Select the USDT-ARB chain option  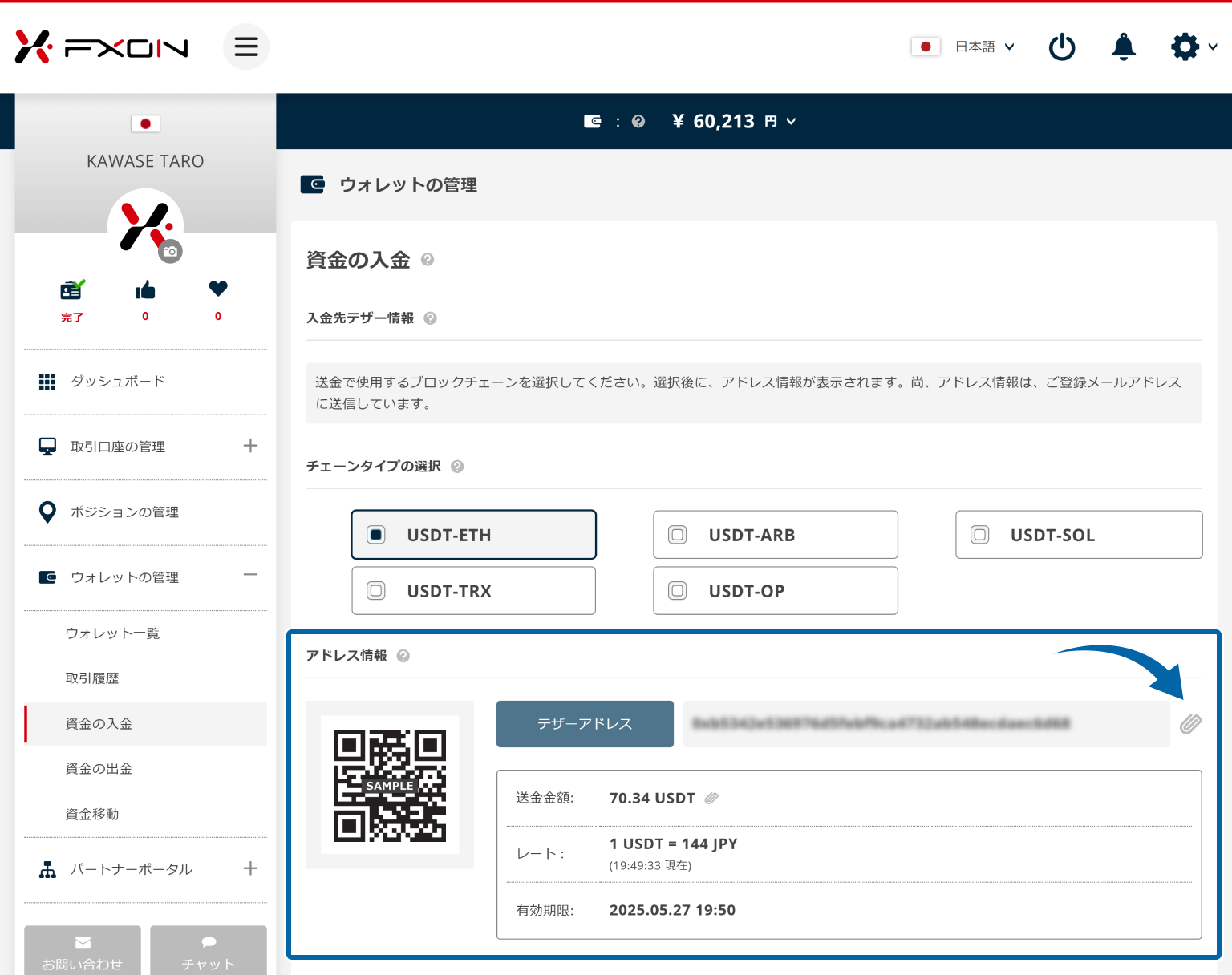click(776, 535)
